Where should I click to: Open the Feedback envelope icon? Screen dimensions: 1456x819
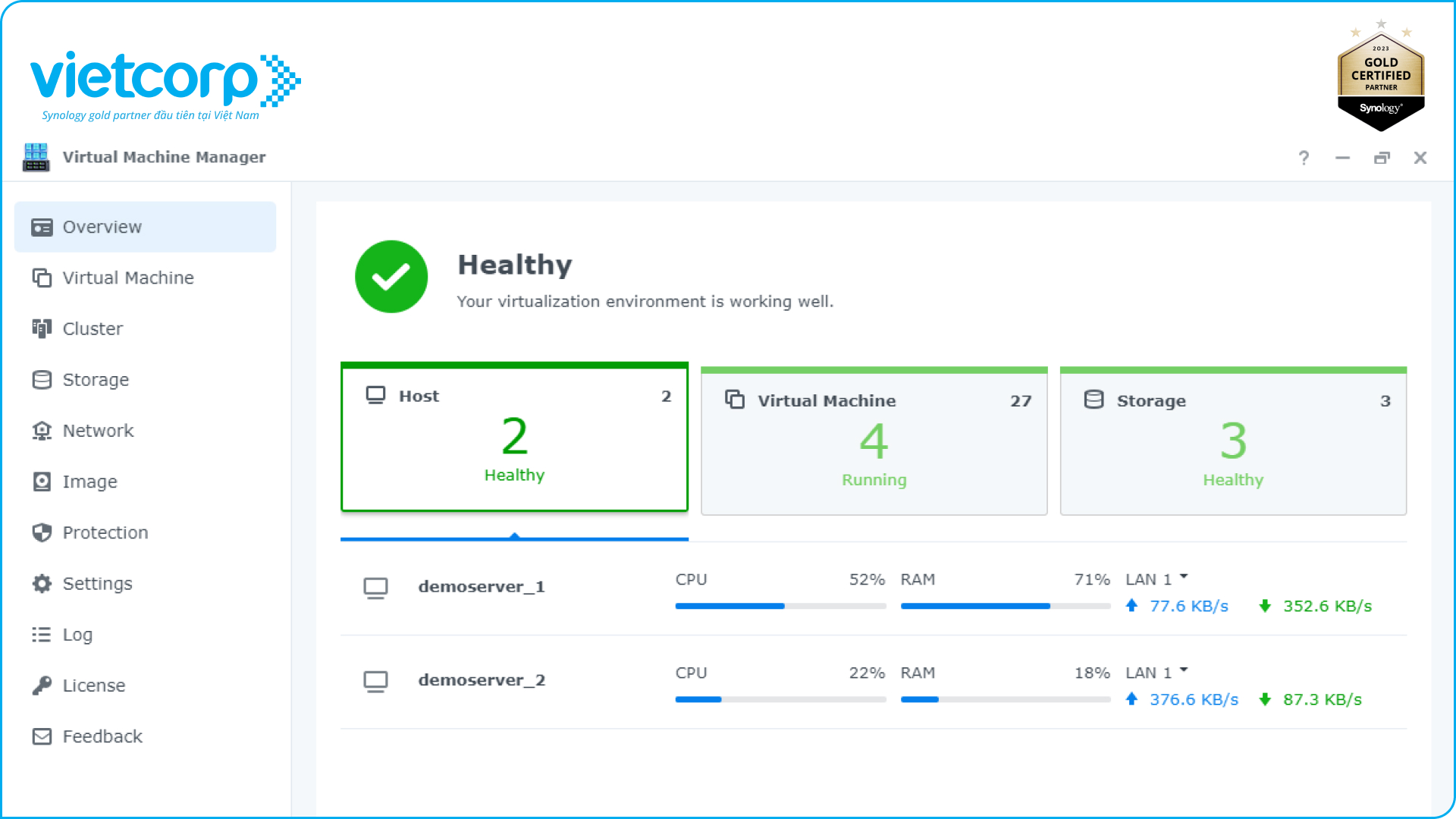[x=42, y=736]
